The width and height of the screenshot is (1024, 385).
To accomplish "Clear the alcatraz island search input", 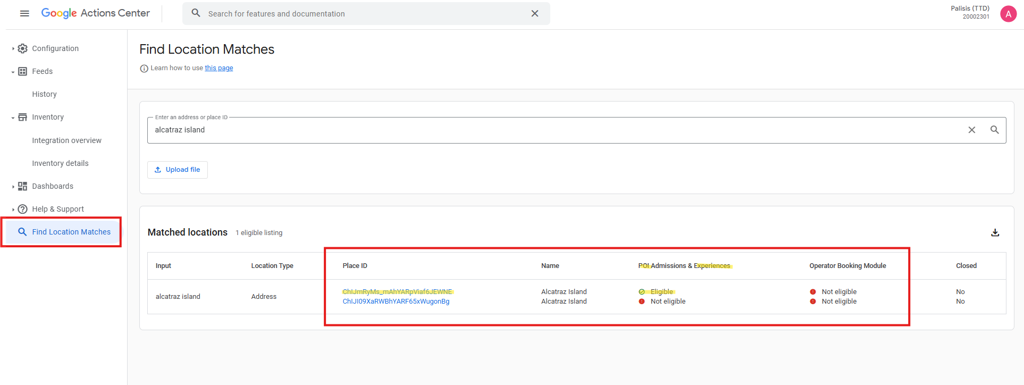I will pyautogui.click(x=972, y=130).
